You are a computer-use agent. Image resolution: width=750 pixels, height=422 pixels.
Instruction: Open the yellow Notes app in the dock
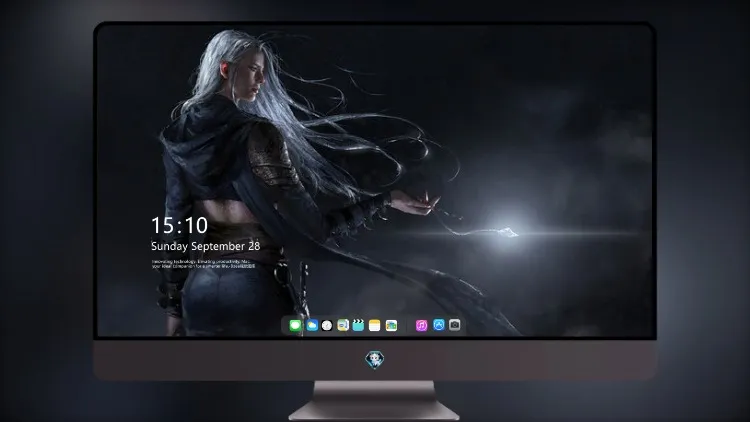(x=375, y=325)
